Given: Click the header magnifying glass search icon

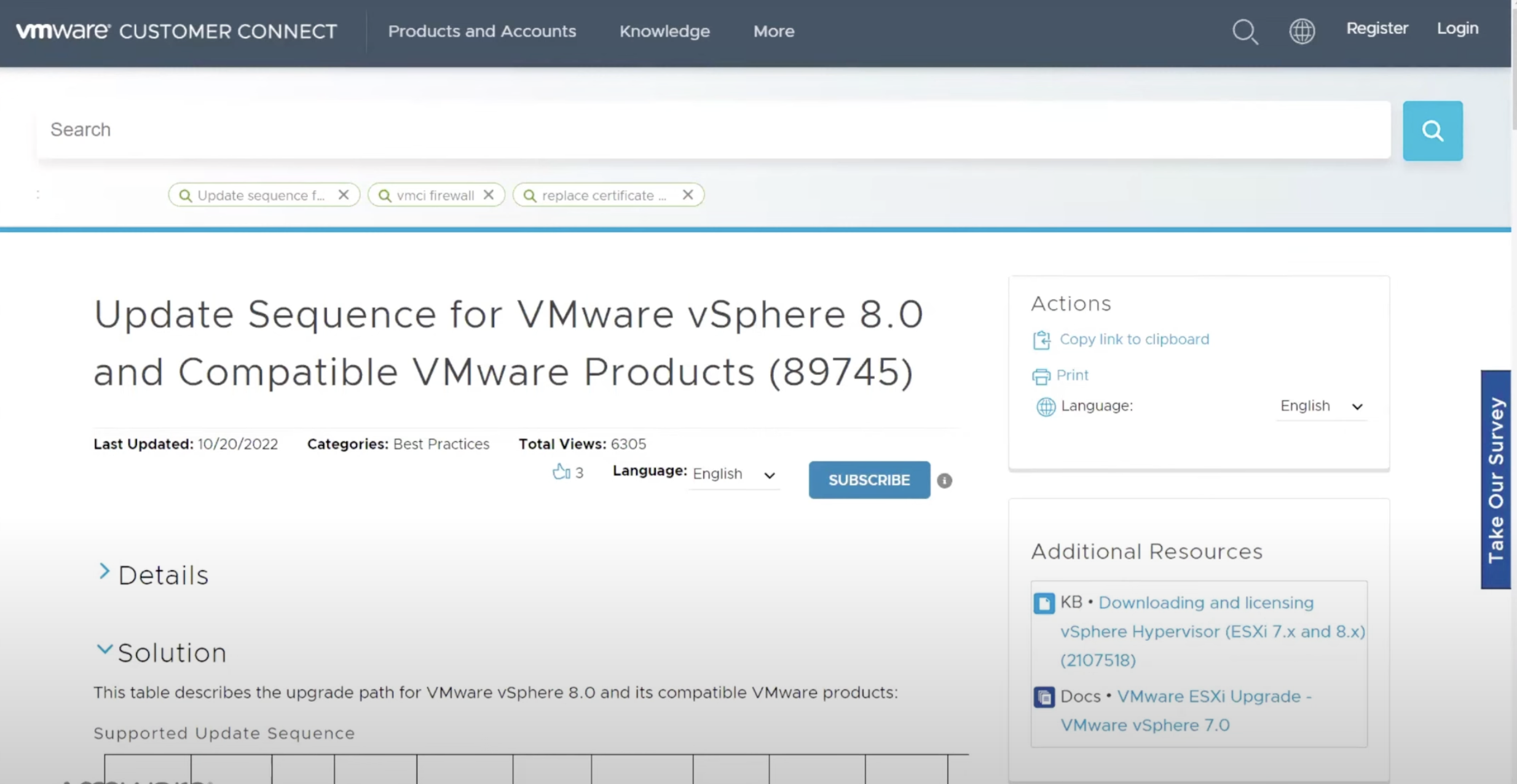Looking at the screenshot, I should 1245,31.
